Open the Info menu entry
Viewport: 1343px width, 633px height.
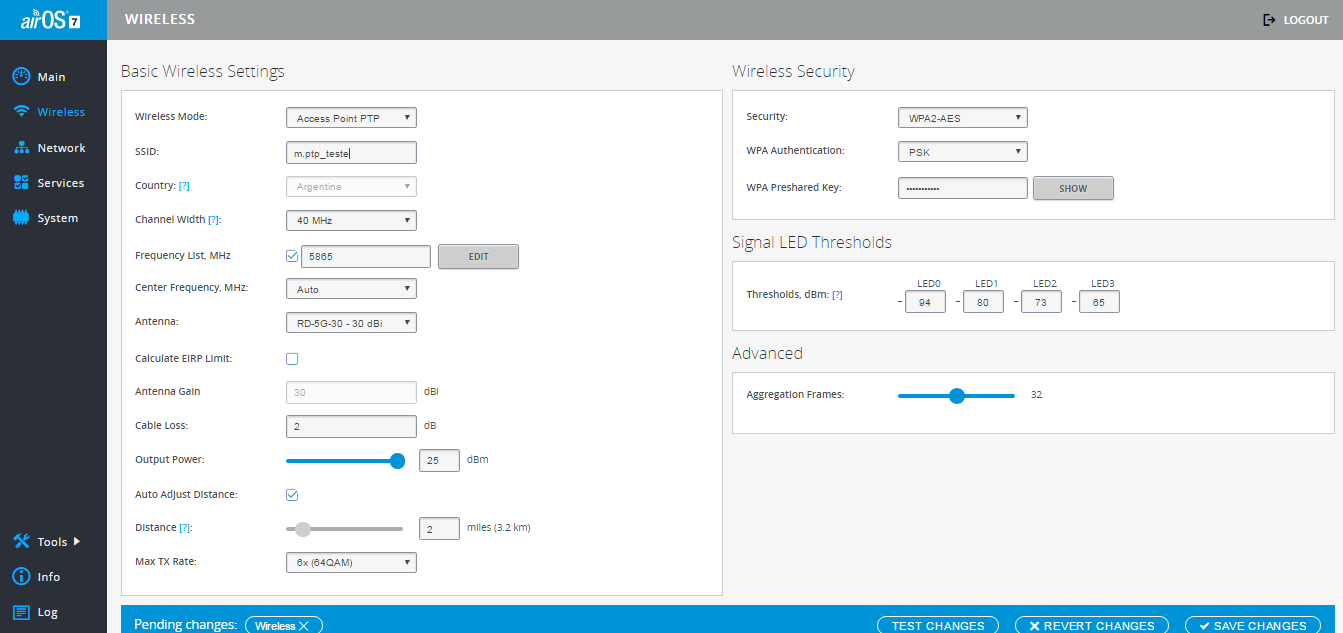point(48,577)
